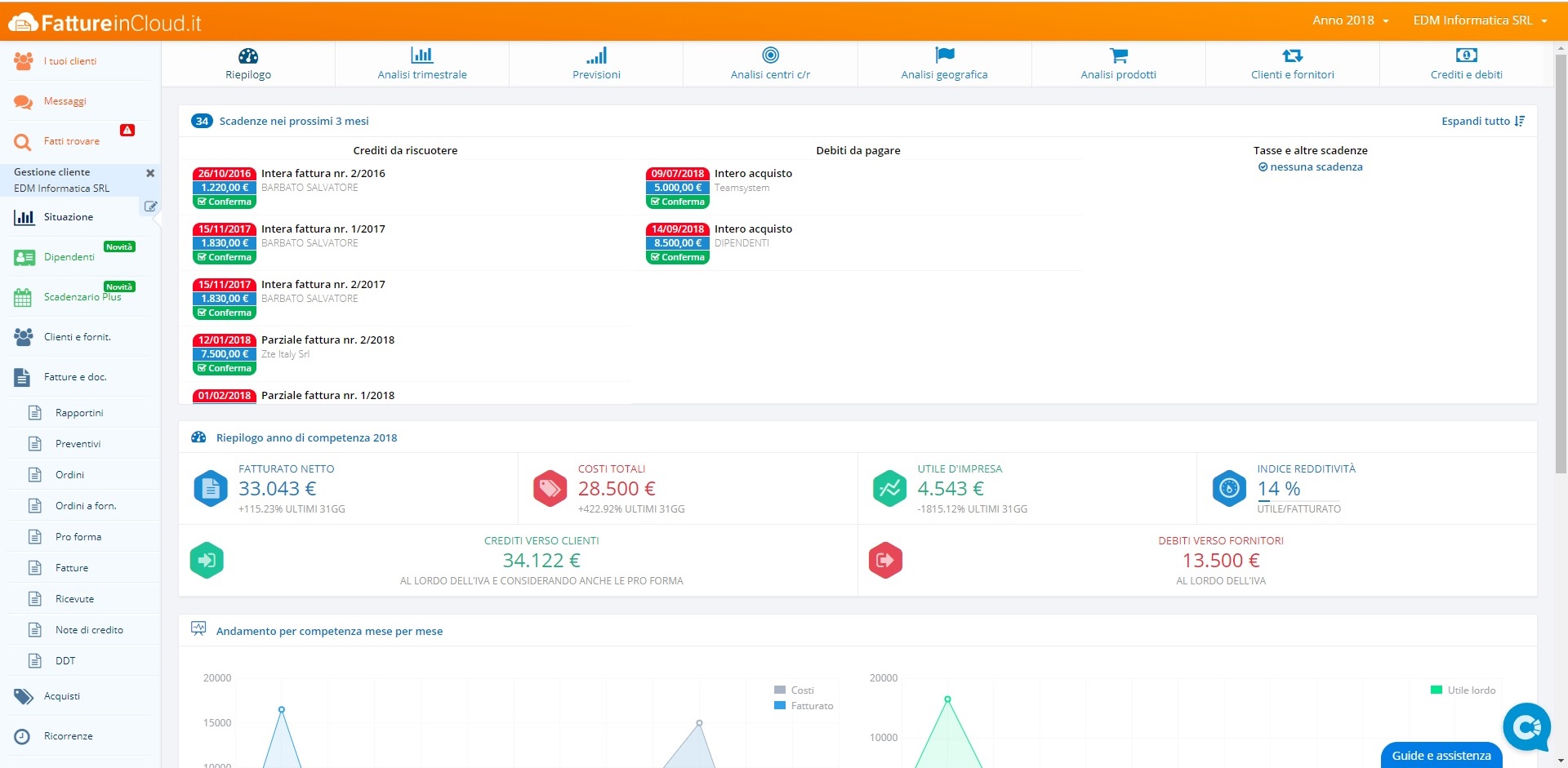The image size is (1568, 768).
Task: Open Pro forma documents
Action: [x=78, y=537]
